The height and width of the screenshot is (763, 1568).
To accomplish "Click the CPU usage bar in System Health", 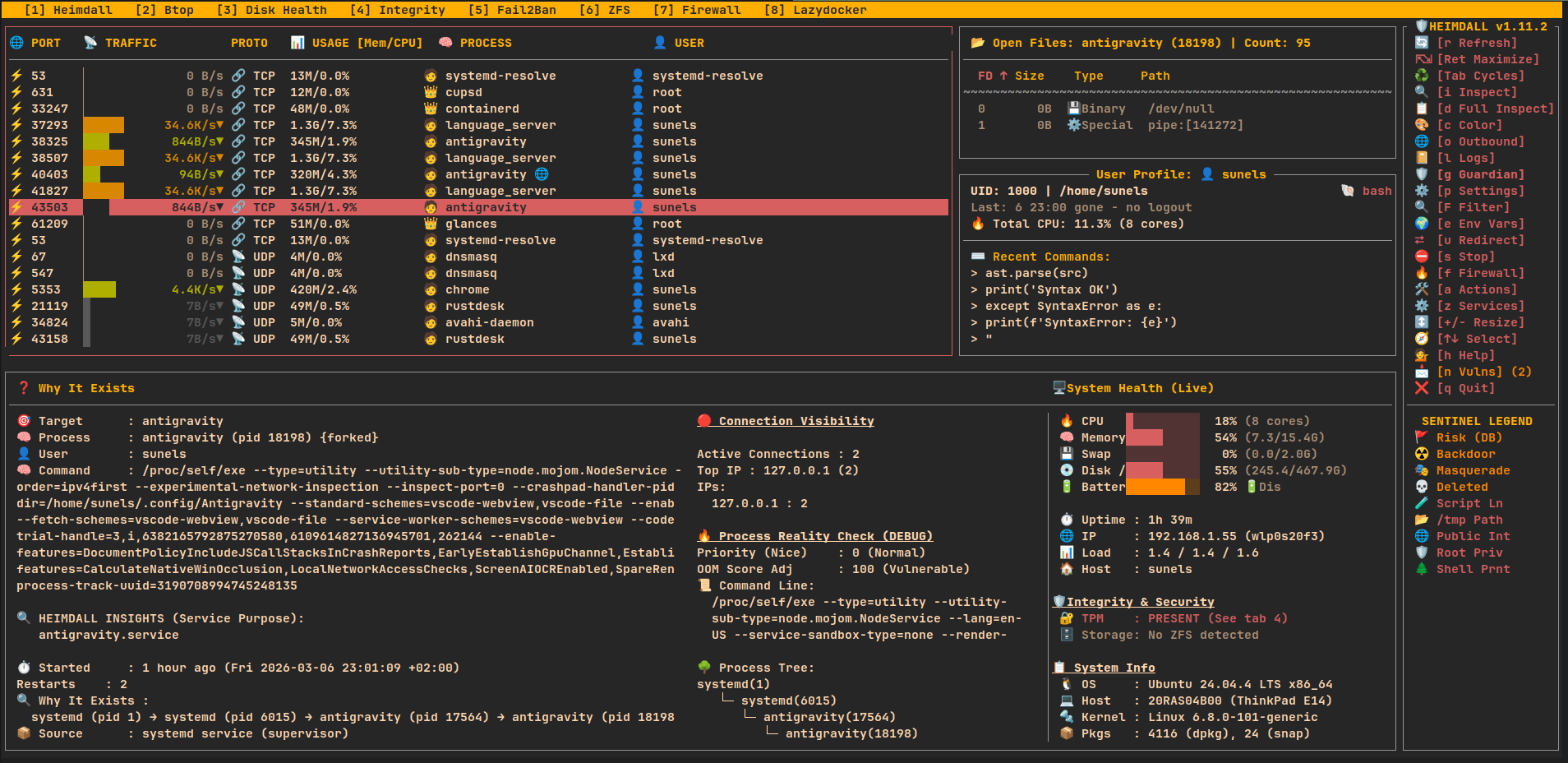I will tap(1163, 421).
